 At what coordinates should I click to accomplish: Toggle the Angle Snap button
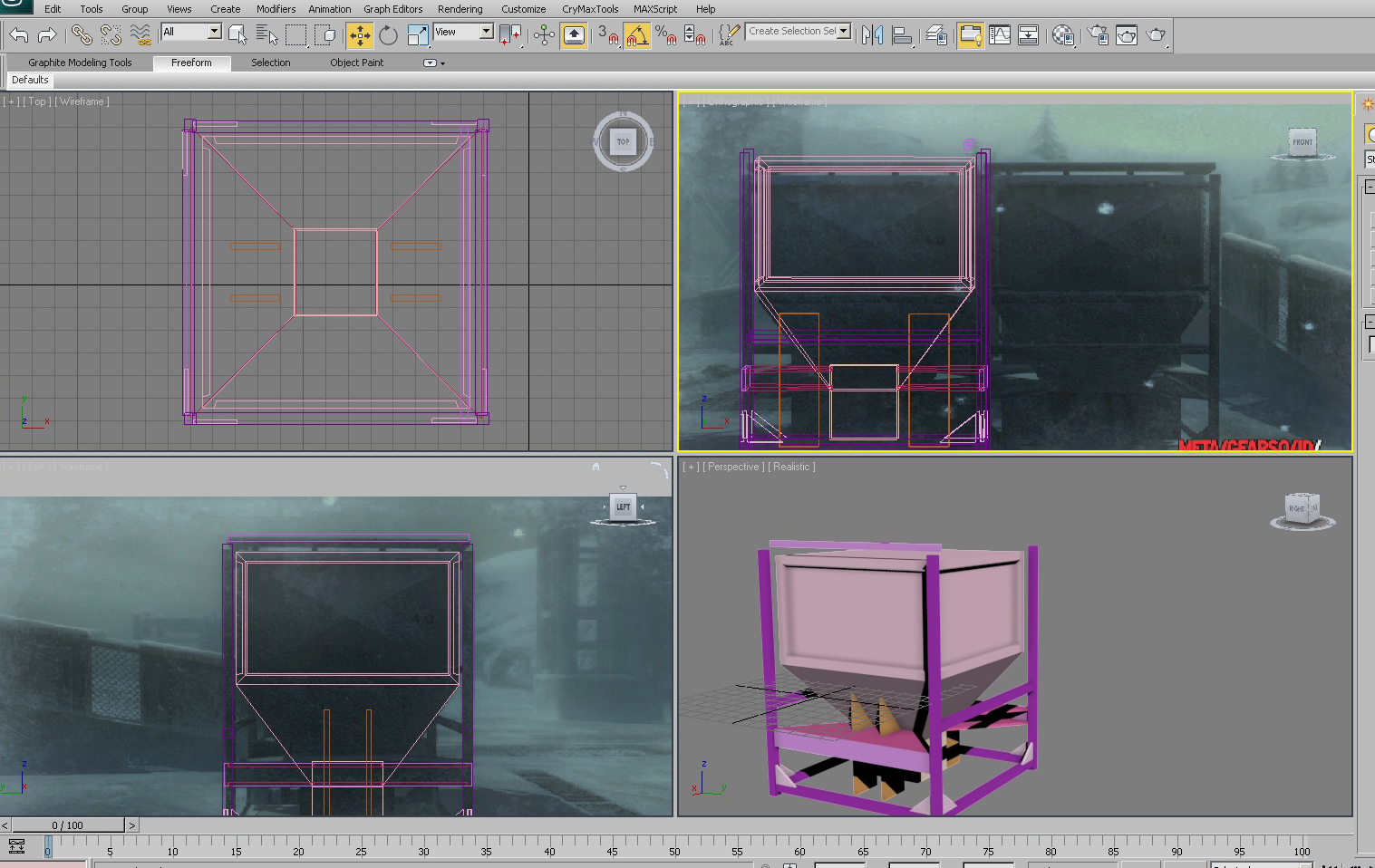[637, 35]
